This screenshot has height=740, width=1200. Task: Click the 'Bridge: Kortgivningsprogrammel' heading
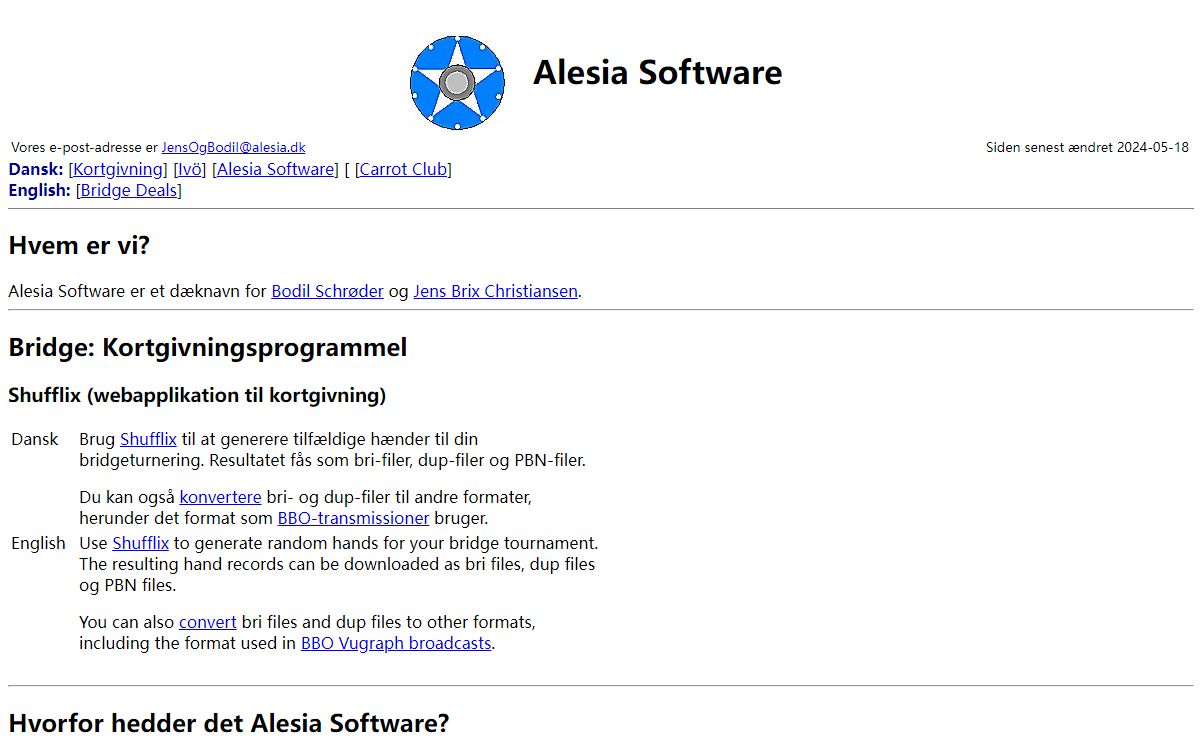[208, 347]
